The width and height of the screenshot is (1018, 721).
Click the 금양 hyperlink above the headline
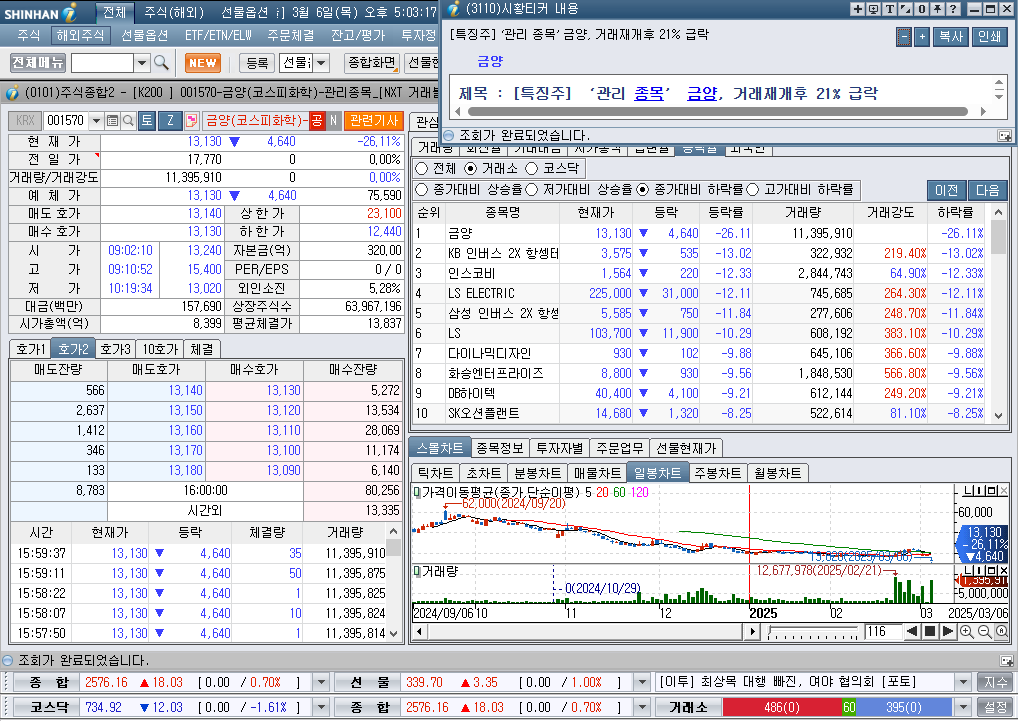(x=490, y=61)
